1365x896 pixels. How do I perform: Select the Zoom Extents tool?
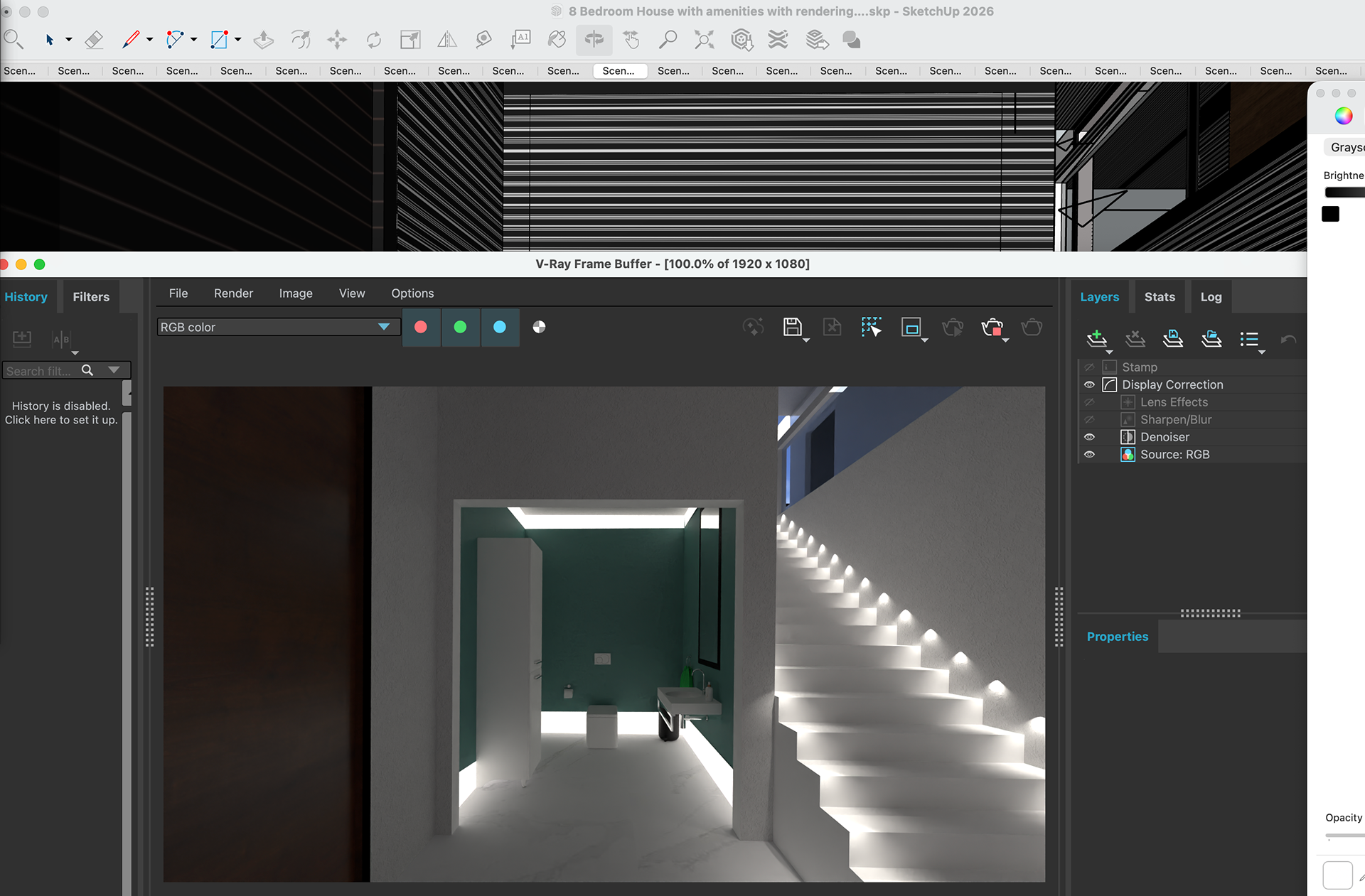coord(704,40)
